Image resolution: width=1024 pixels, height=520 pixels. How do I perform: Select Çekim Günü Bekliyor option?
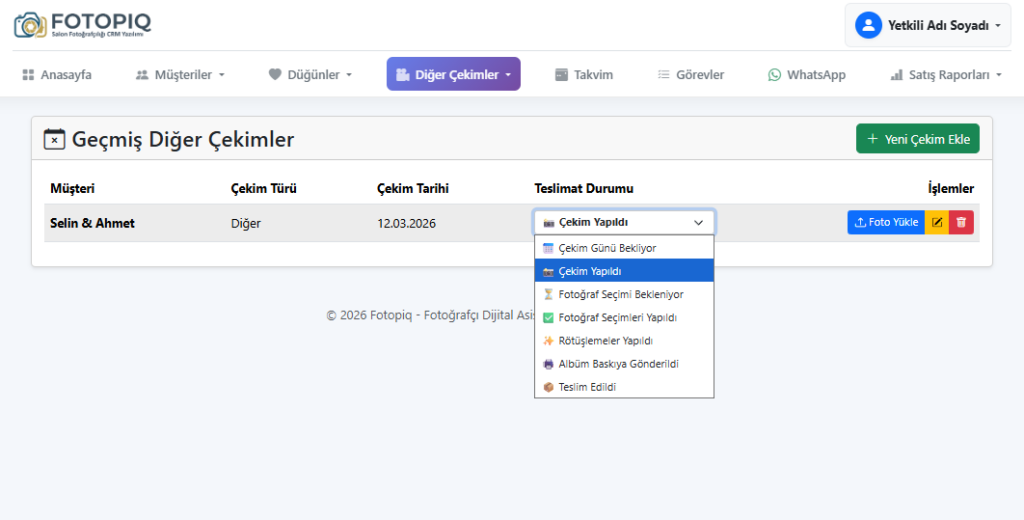607,248
